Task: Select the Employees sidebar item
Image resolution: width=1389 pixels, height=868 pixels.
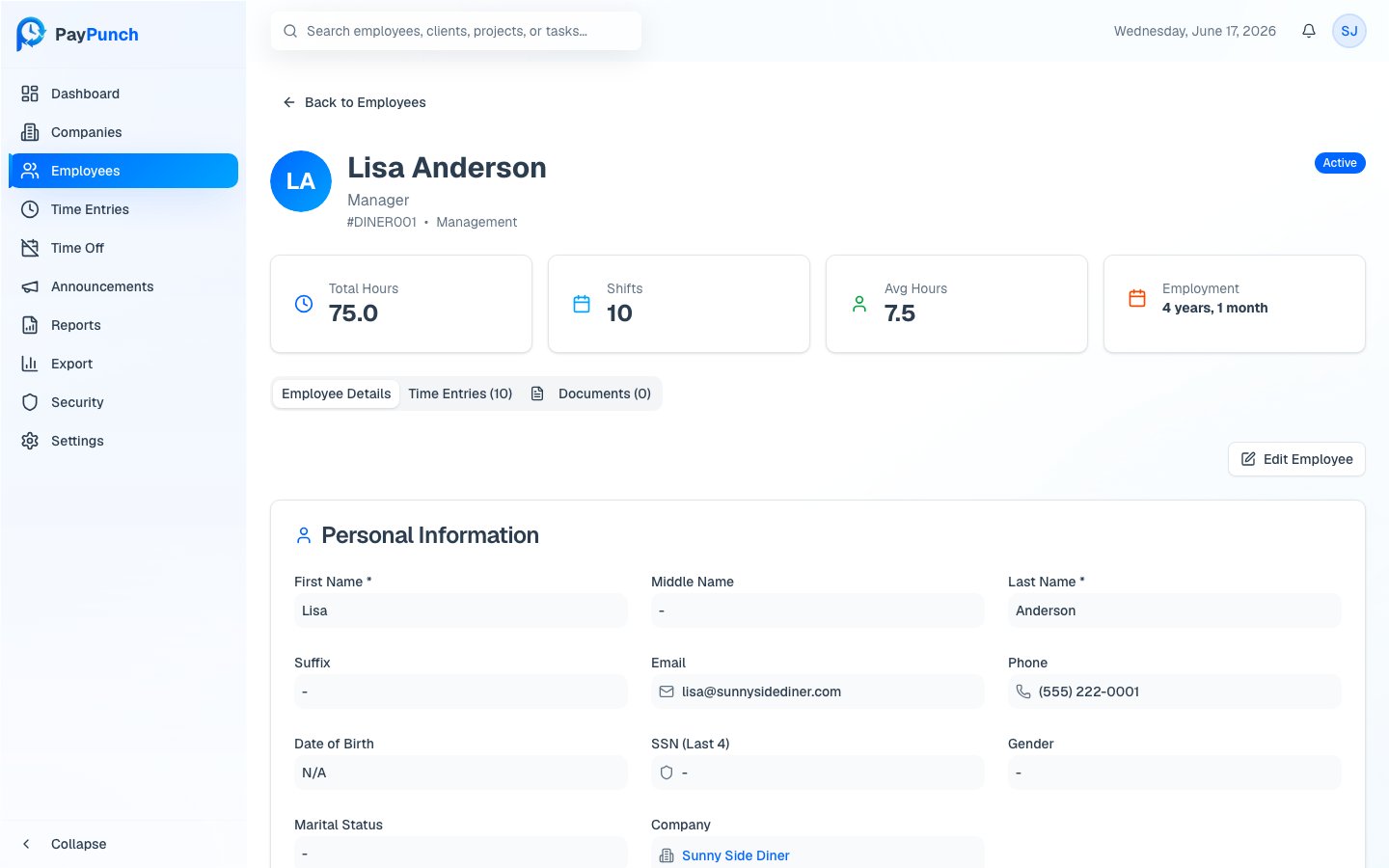Action: tap(123, 171)
